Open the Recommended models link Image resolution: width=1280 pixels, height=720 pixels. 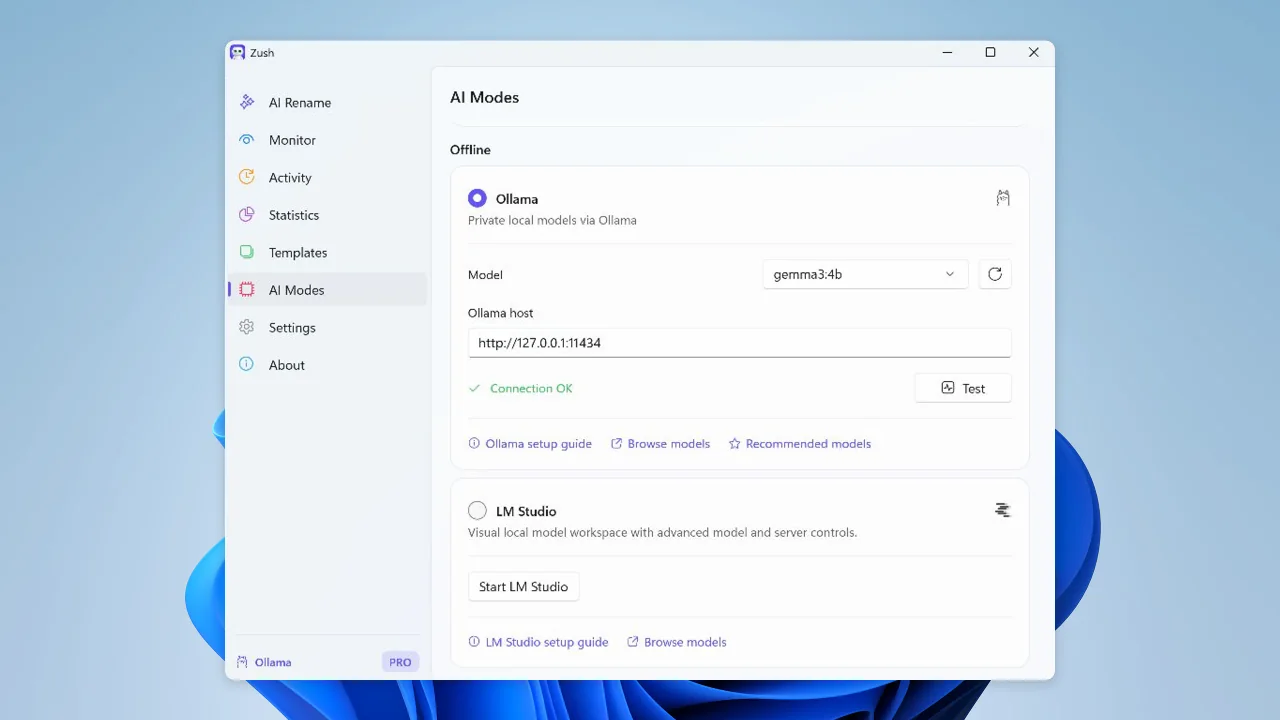[x=800, y=443]
